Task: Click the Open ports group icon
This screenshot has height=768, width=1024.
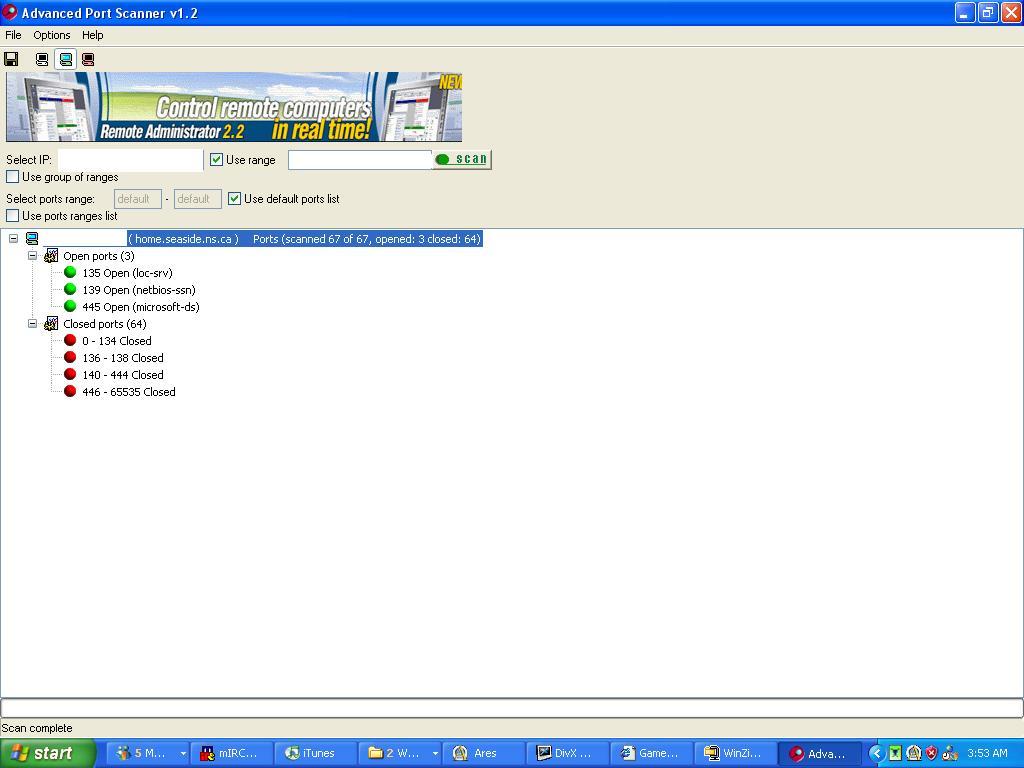Action: click(x=51, y=256)
